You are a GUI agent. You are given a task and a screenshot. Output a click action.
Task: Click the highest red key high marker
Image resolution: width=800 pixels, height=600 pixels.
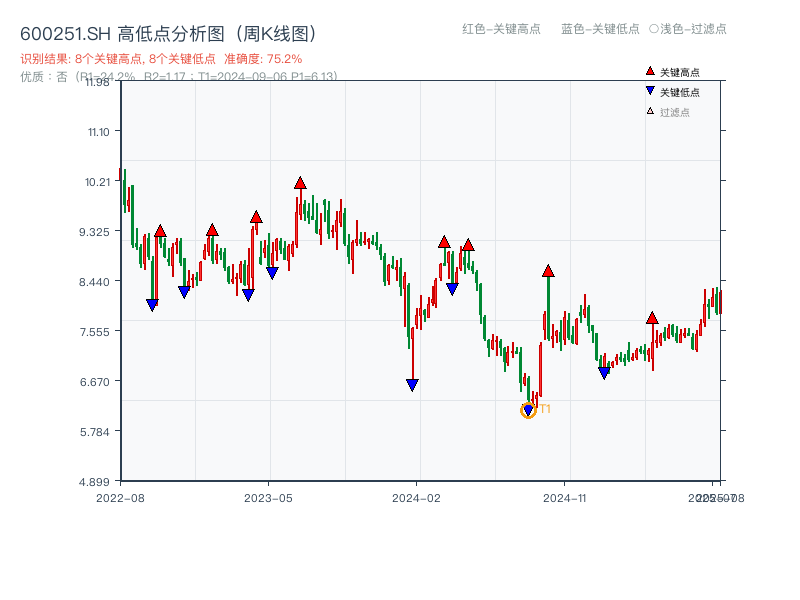click(300, 183)
